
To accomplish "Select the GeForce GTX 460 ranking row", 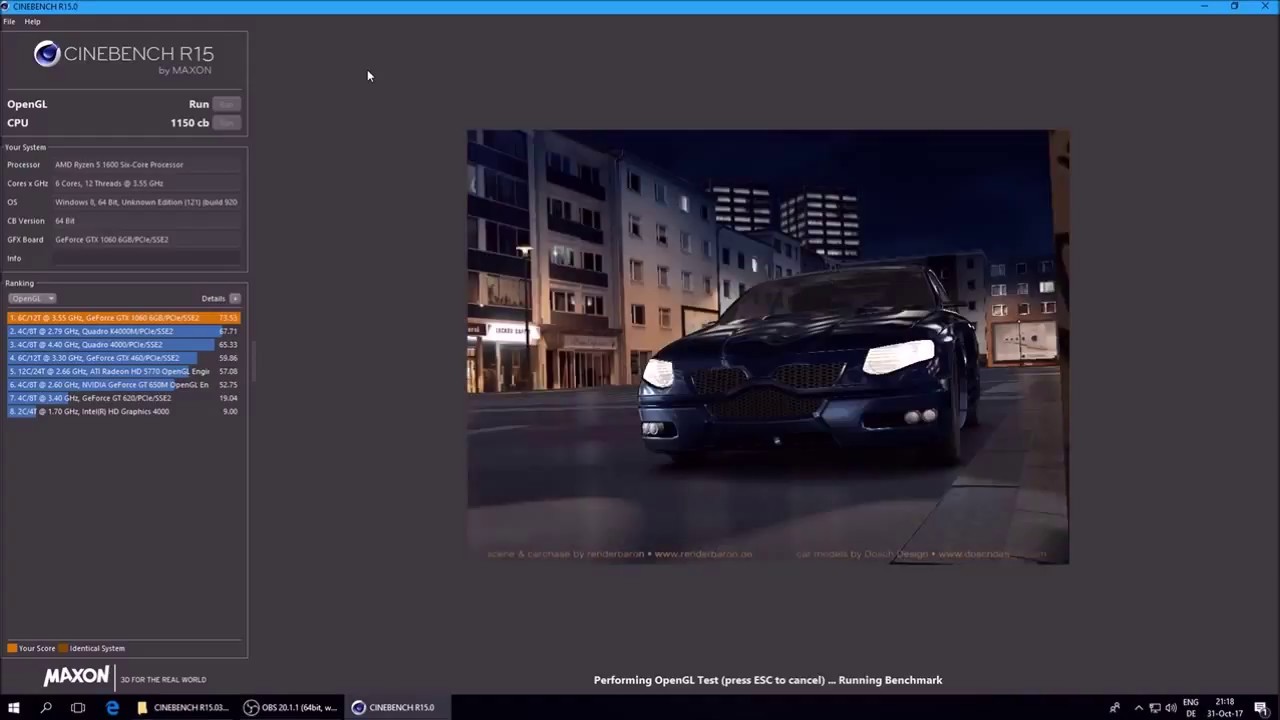I will point(124,358).
